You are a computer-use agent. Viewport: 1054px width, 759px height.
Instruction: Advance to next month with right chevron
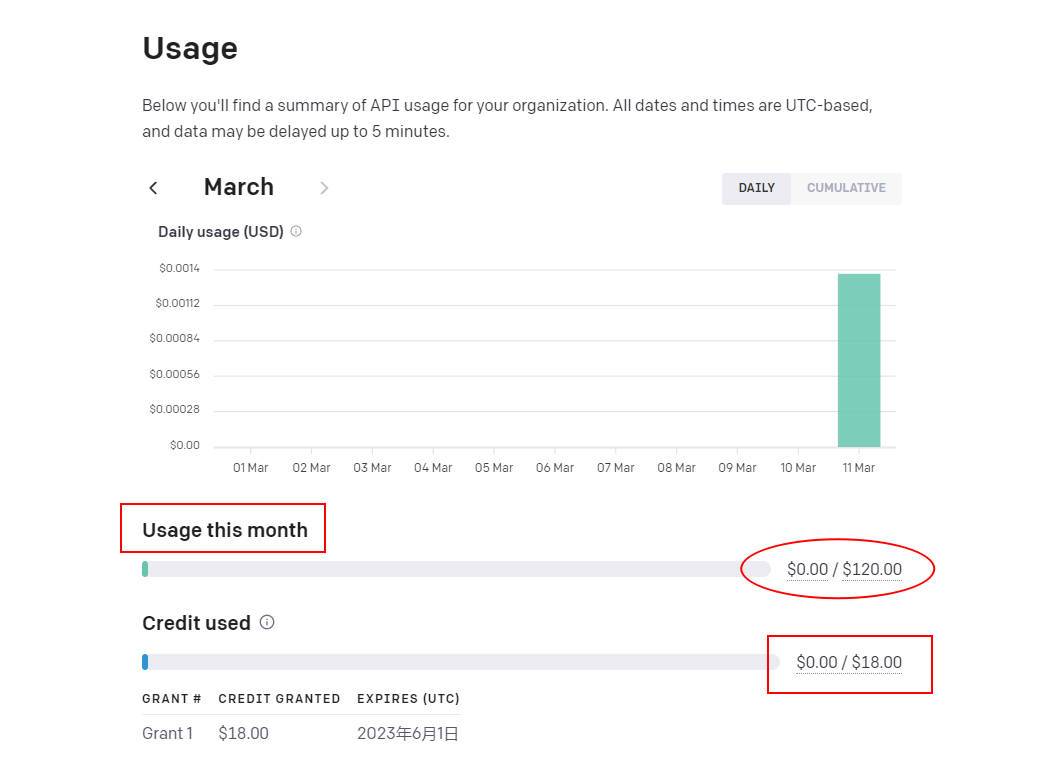pyautogui.click(x=324, y=188)
